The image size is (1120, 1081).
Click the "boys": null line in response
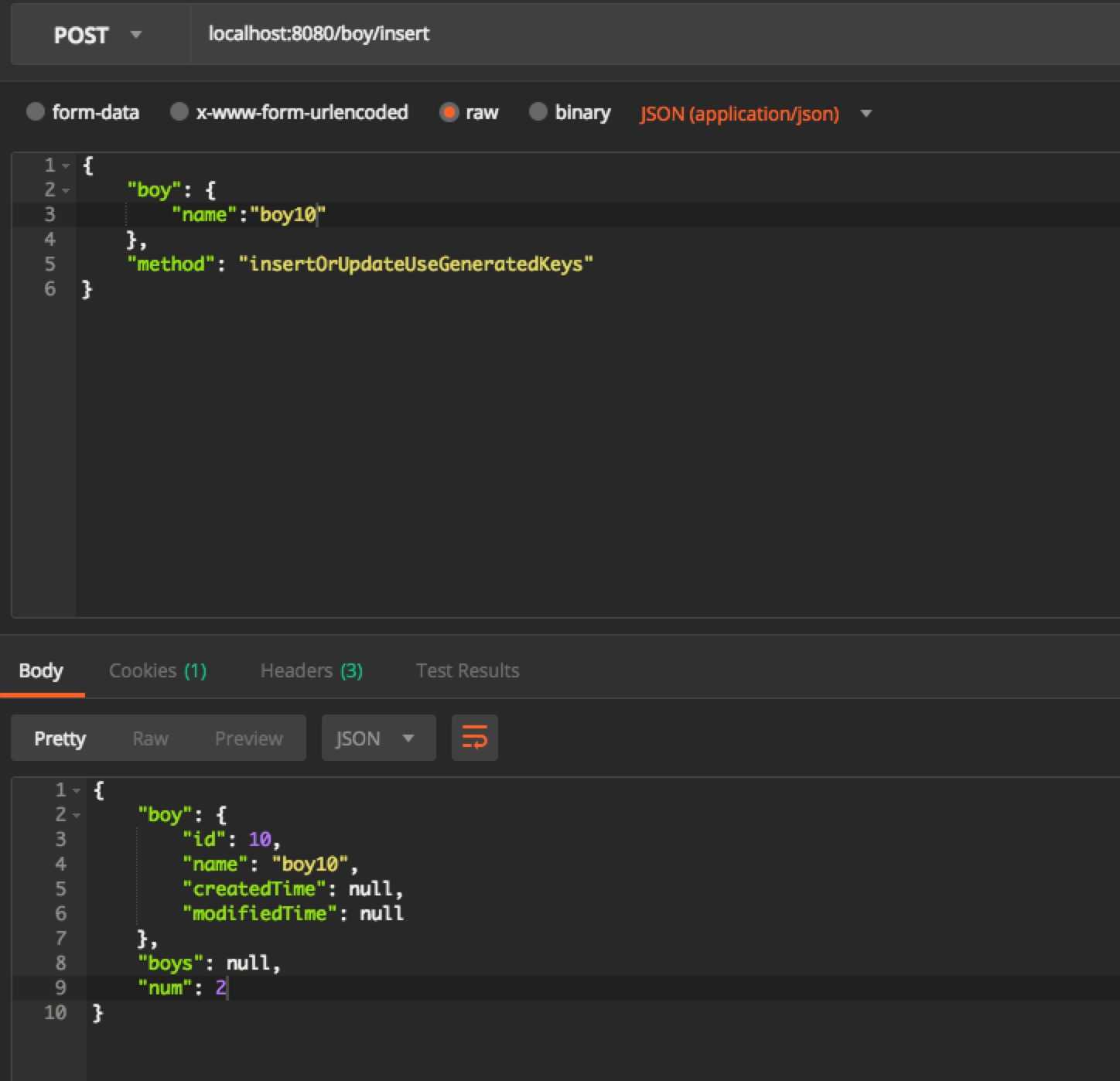(x=210, y=963)
